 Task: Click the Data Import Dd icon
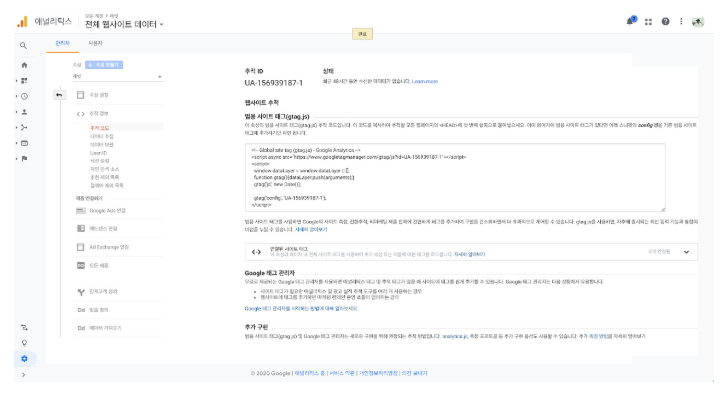coord(81,328)
